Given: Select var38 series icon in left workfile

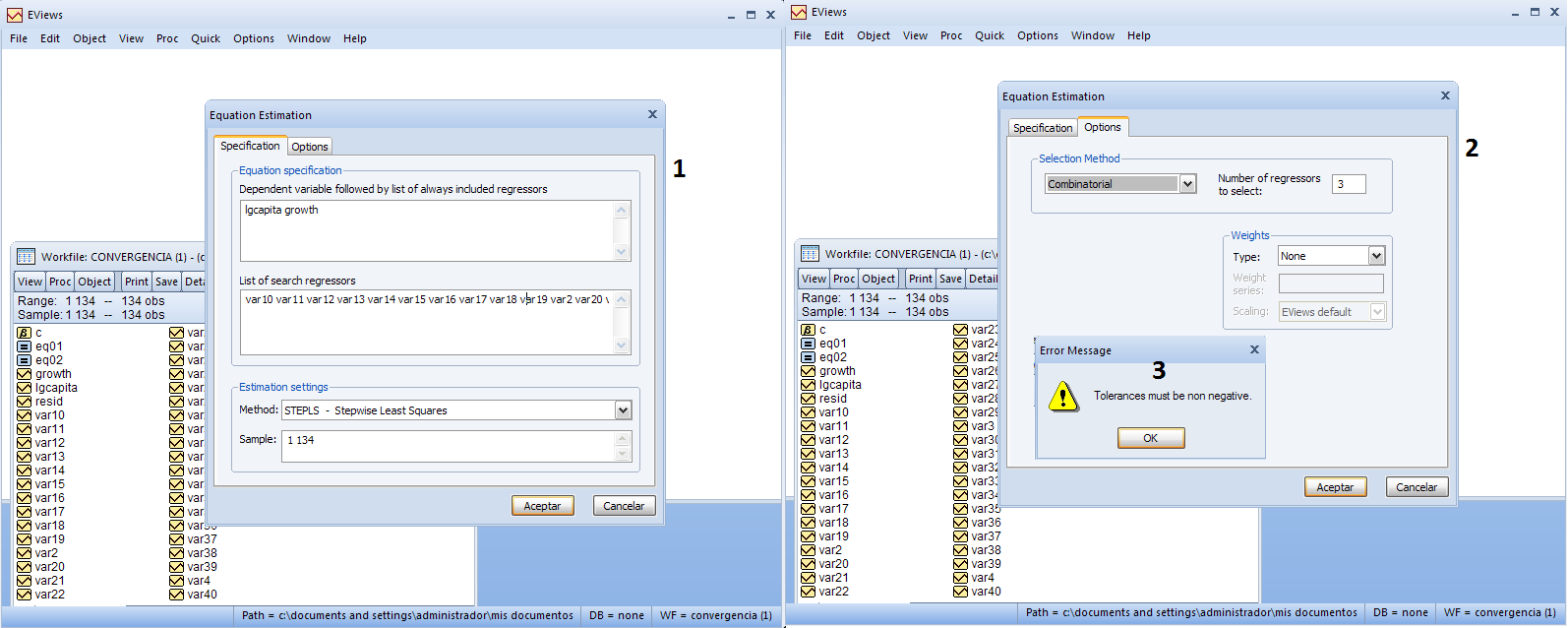Looking at the screenshot, I should [176, 553].
